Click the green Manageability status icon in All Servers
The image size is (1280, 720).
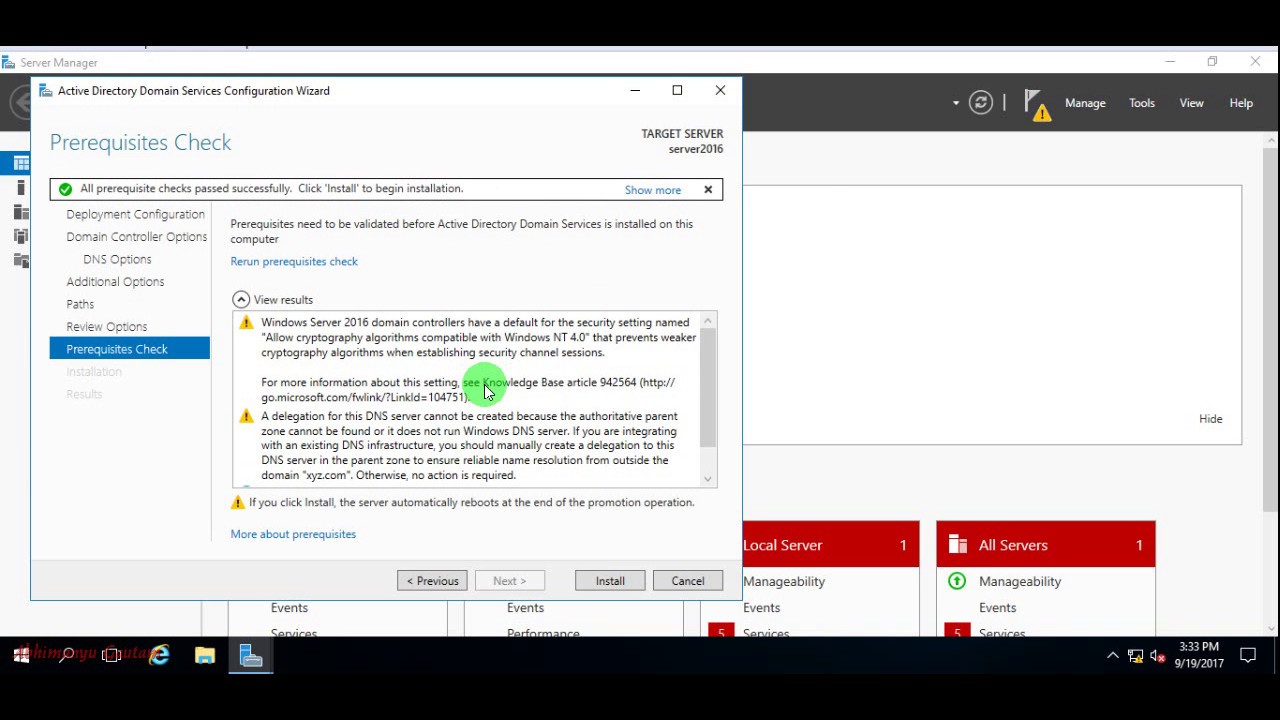click(x=957, y=581)
